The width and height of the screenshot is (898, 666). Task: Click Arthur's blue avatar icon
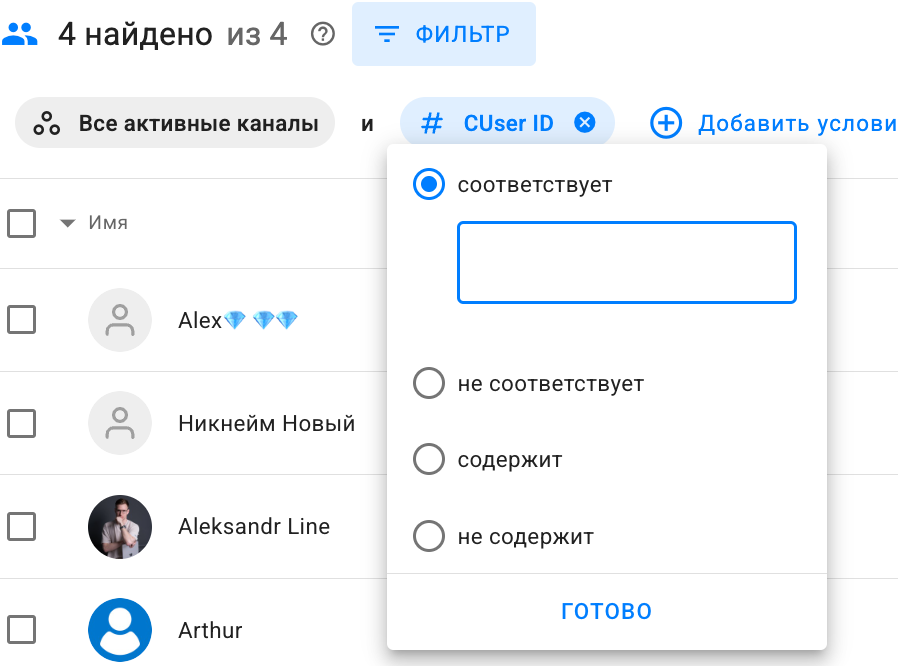tap(120, 630)
